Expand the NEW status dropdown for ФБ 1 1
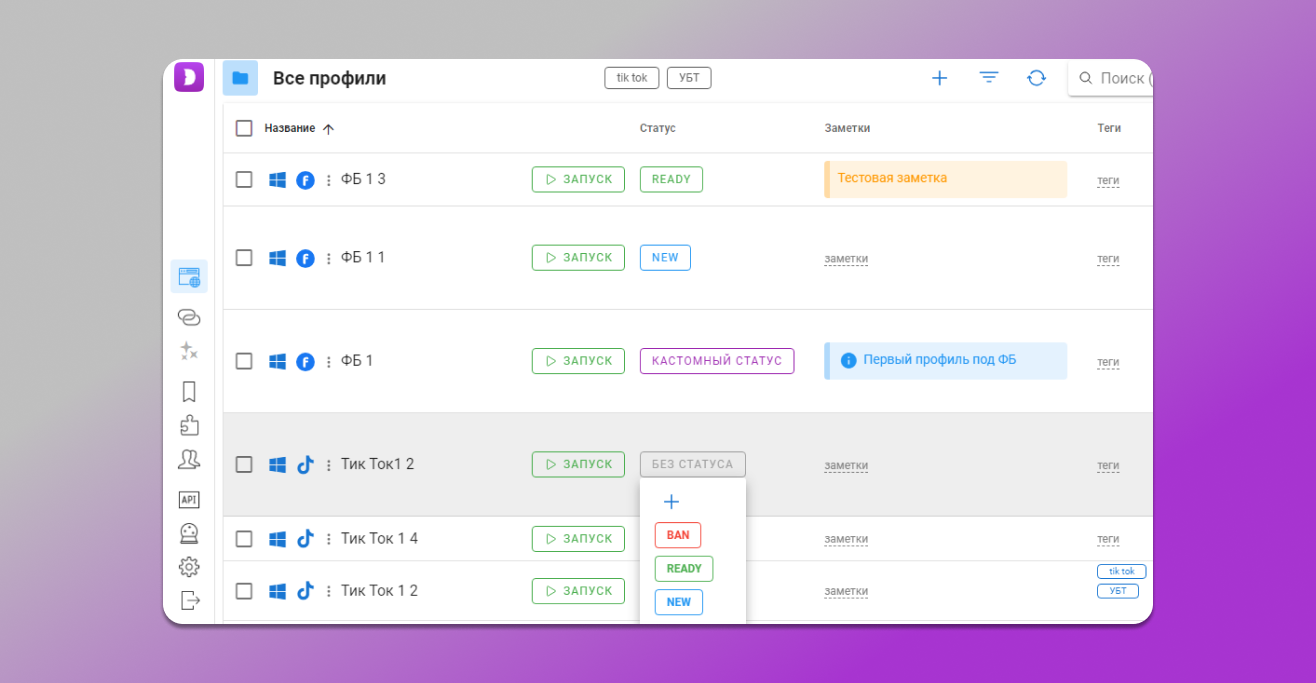The image size is (1316, 683). (x=665, y=258)
